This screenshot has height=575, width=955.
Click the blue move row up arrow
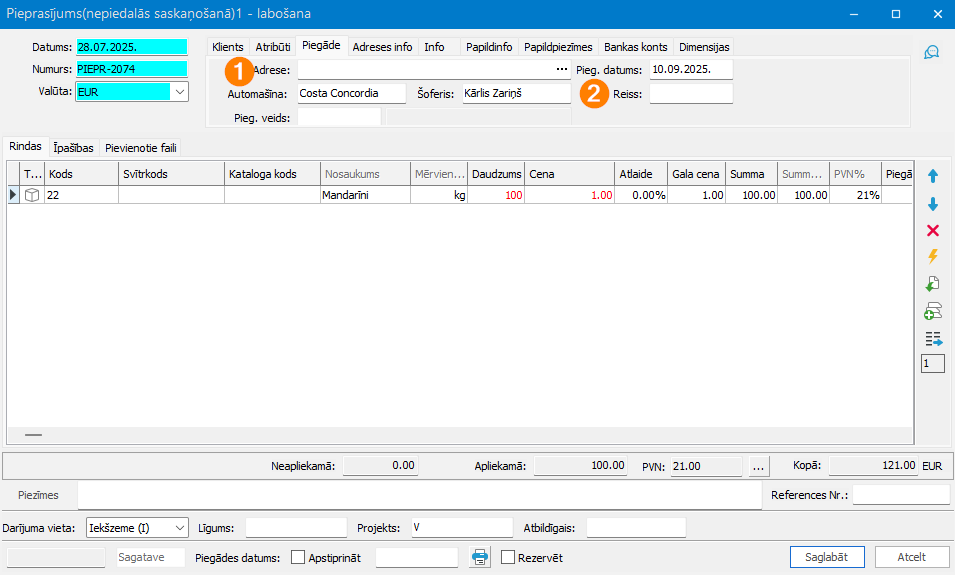coord(932,177)
